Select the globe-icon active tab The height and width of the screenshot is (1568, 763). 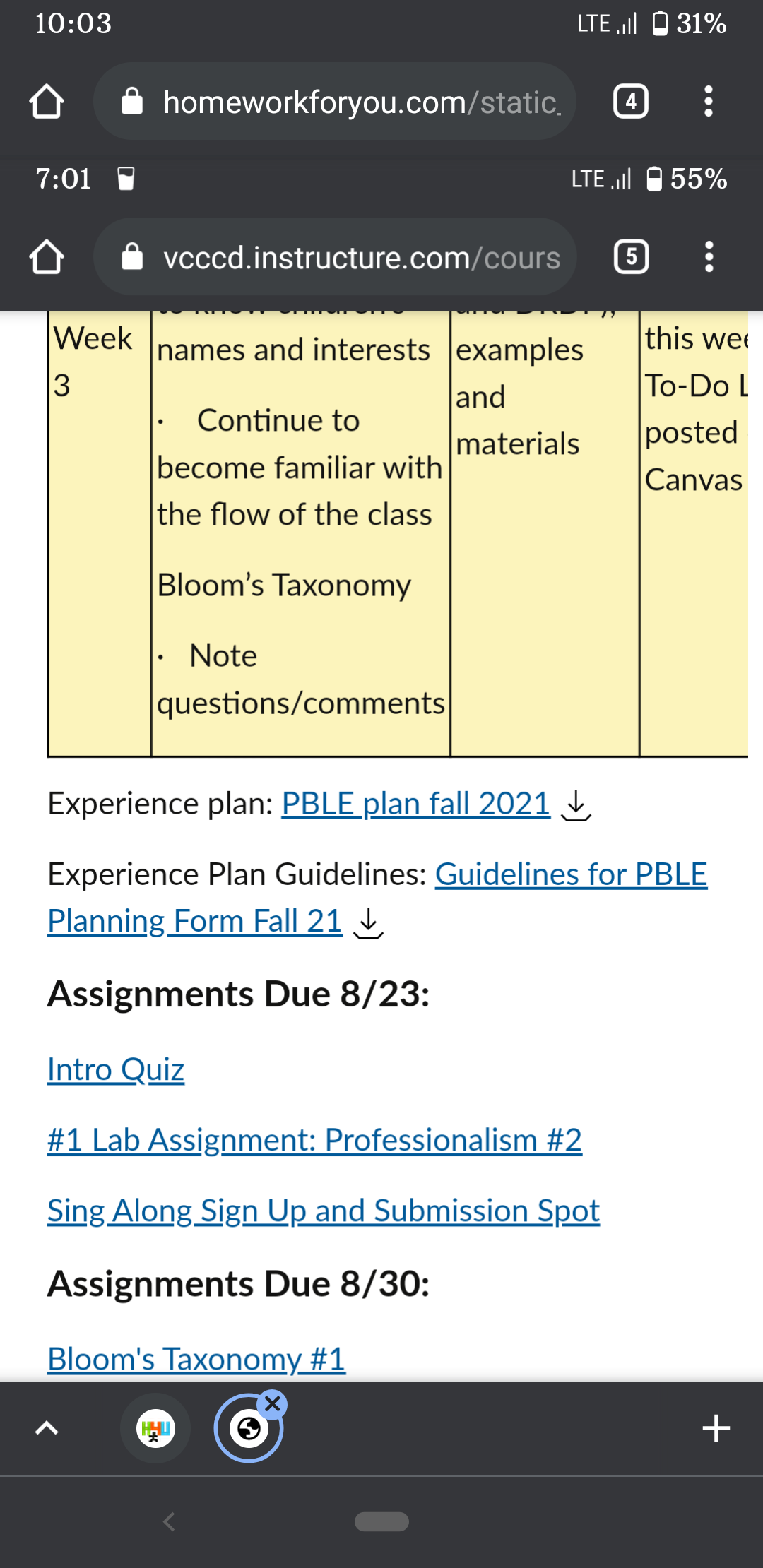point(249,1429)
